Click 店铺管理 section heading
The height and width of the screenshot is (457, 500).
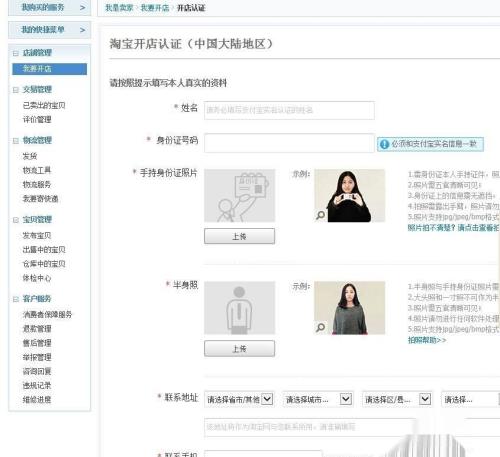pos(37,53)
